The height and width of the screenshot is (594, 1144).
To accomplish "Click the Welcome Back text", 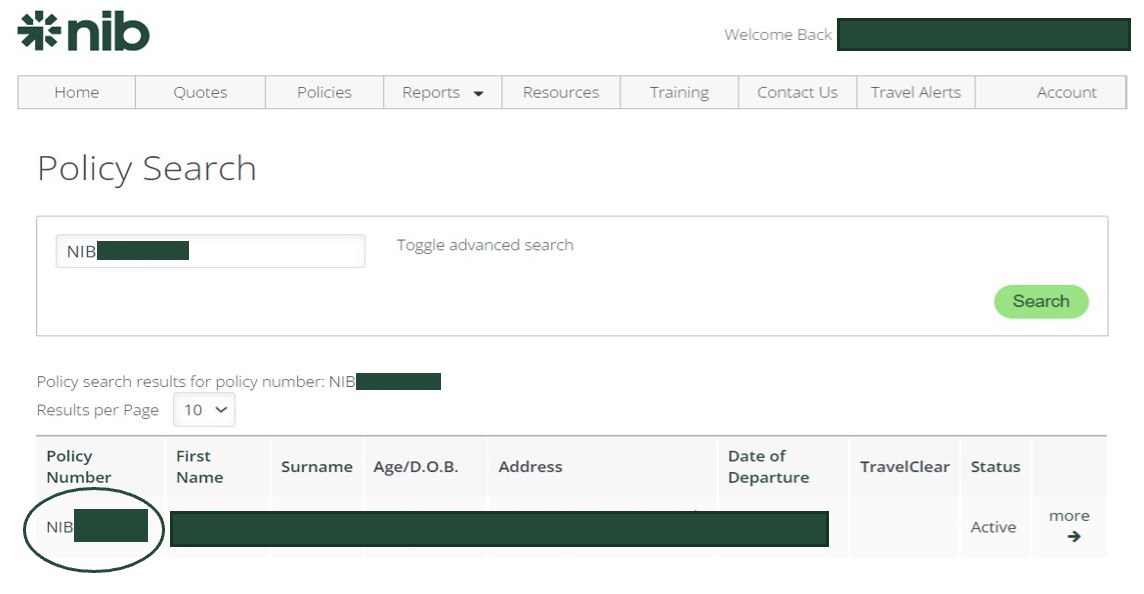I will click(778, 34).
